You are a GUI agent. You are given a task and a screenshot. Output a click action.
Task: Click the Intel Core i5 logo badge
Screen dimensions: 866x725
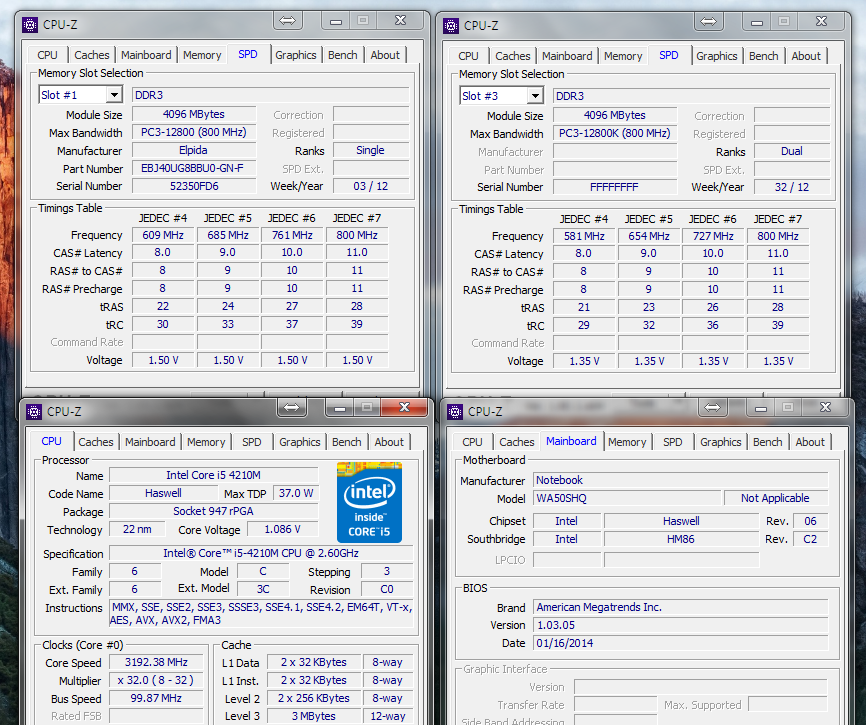[x=369, y=502]
